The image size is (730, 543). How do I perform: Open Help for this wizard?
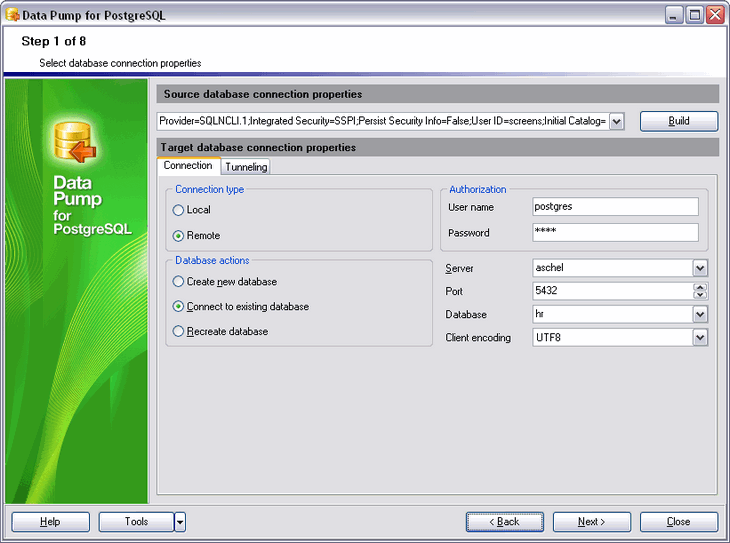50,522
